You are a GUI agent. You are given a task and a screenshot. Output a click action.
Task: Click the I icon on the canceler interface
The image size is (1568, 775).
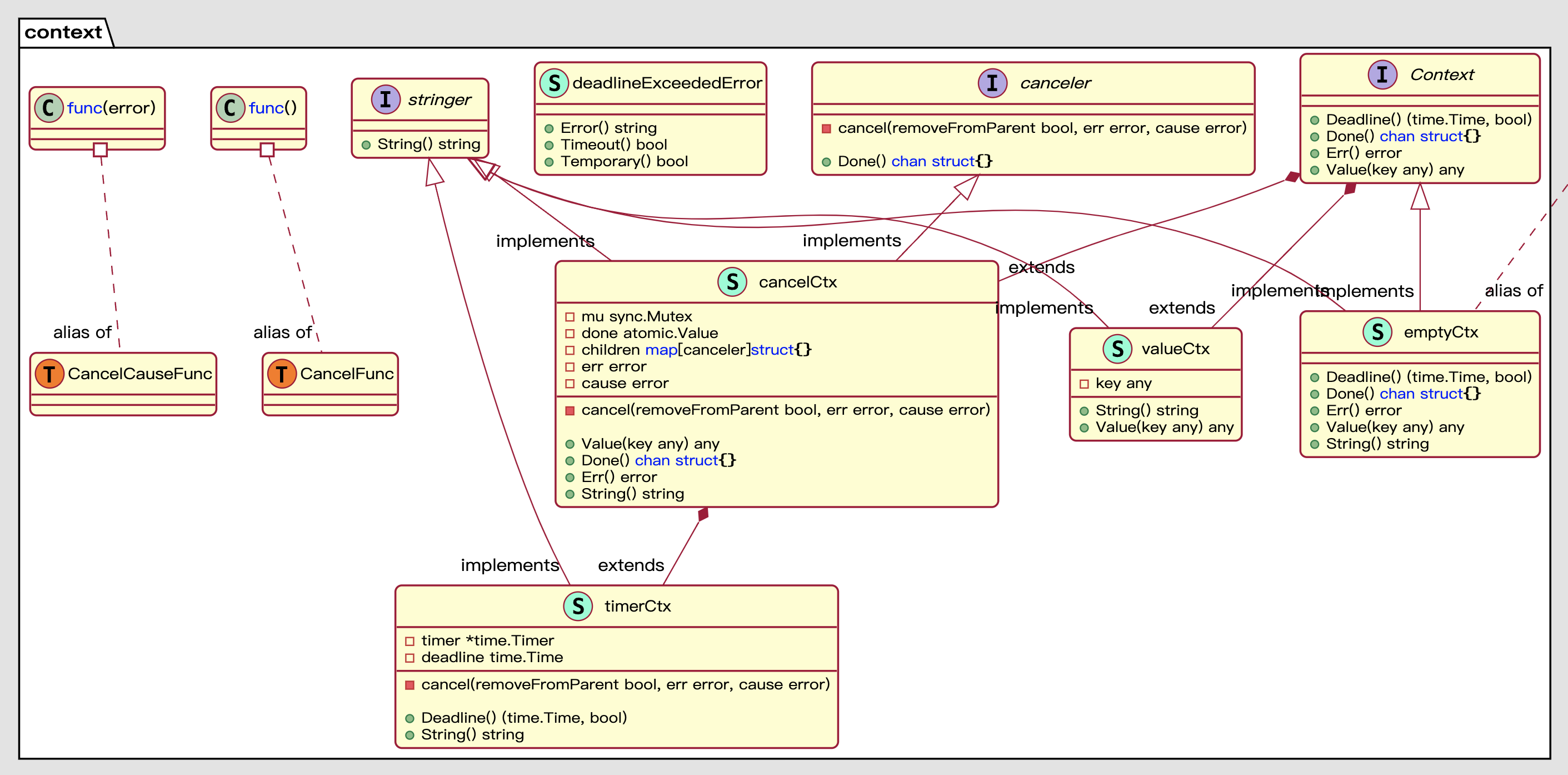coord(992,83)
